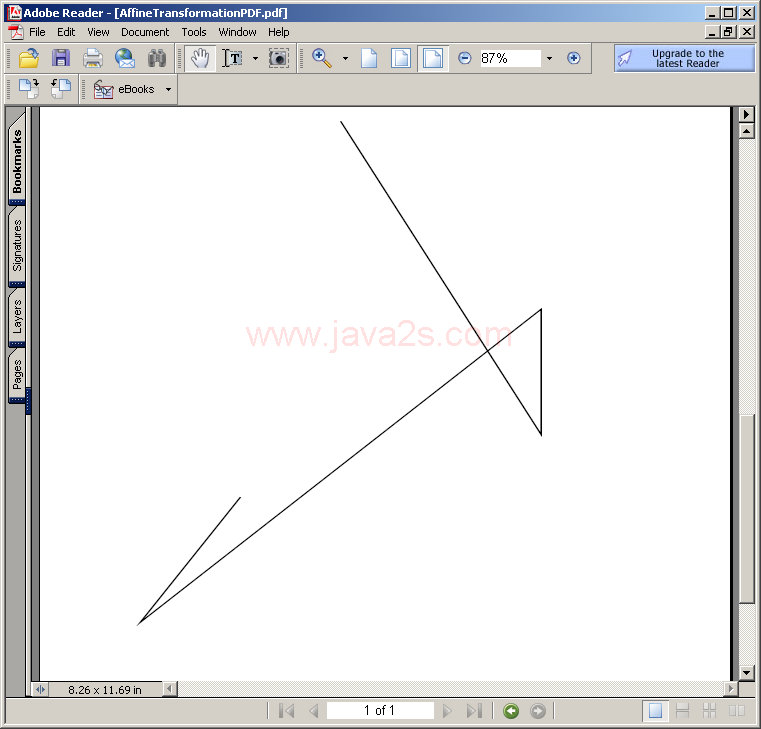This screenshot has height=729, width=761.
Task: Save a copy with the floppy disk icon
Action: [x=61, y=58]
